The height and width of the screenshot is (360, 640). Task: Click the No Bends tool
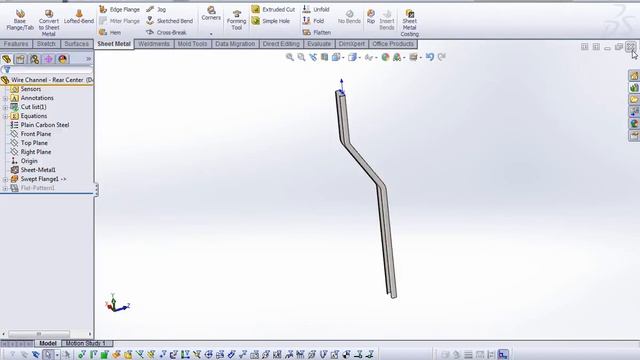[349, 17]
